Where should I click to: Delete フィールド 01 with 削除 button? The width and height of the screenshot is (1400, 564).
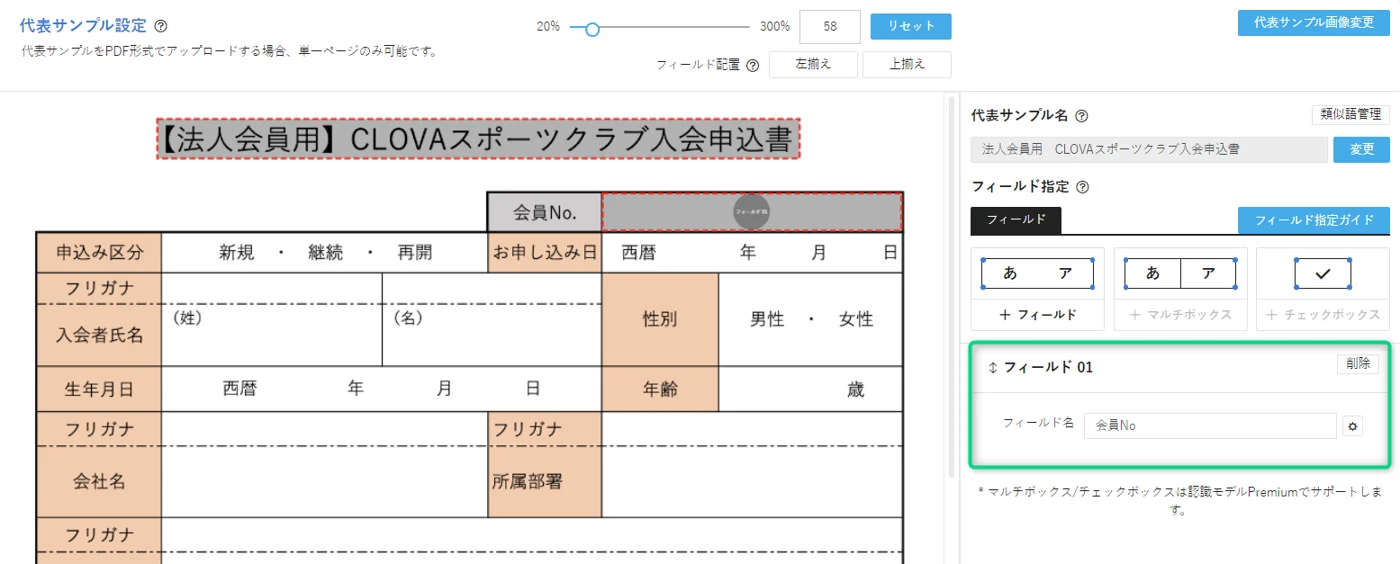(x=1357, y=364)
